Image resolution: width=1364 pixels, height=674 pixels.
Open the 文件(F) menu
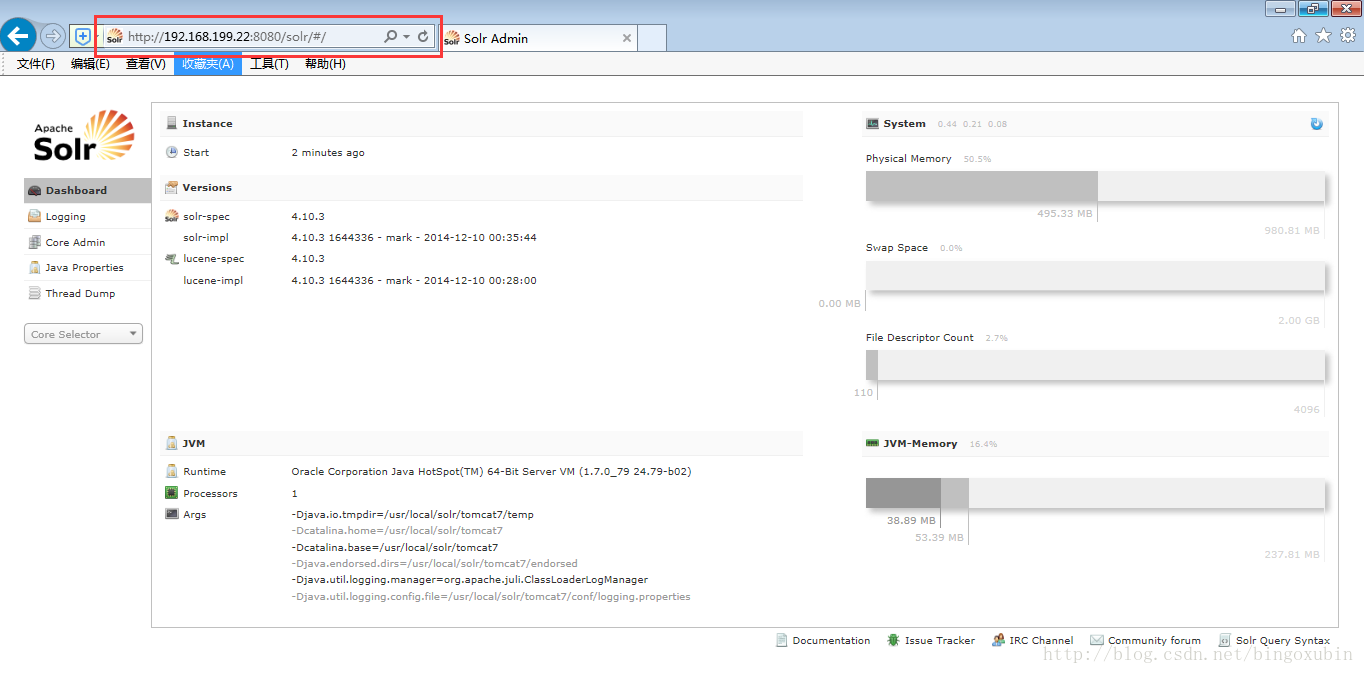coord(36,64)
